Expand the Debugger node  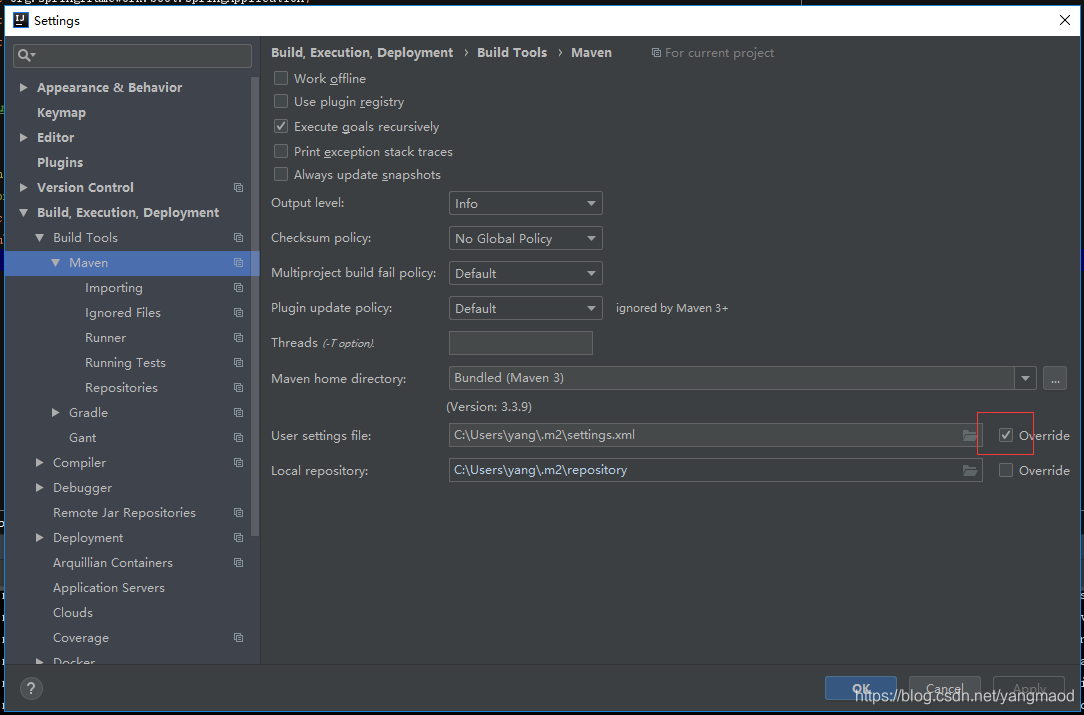point(39,488)
